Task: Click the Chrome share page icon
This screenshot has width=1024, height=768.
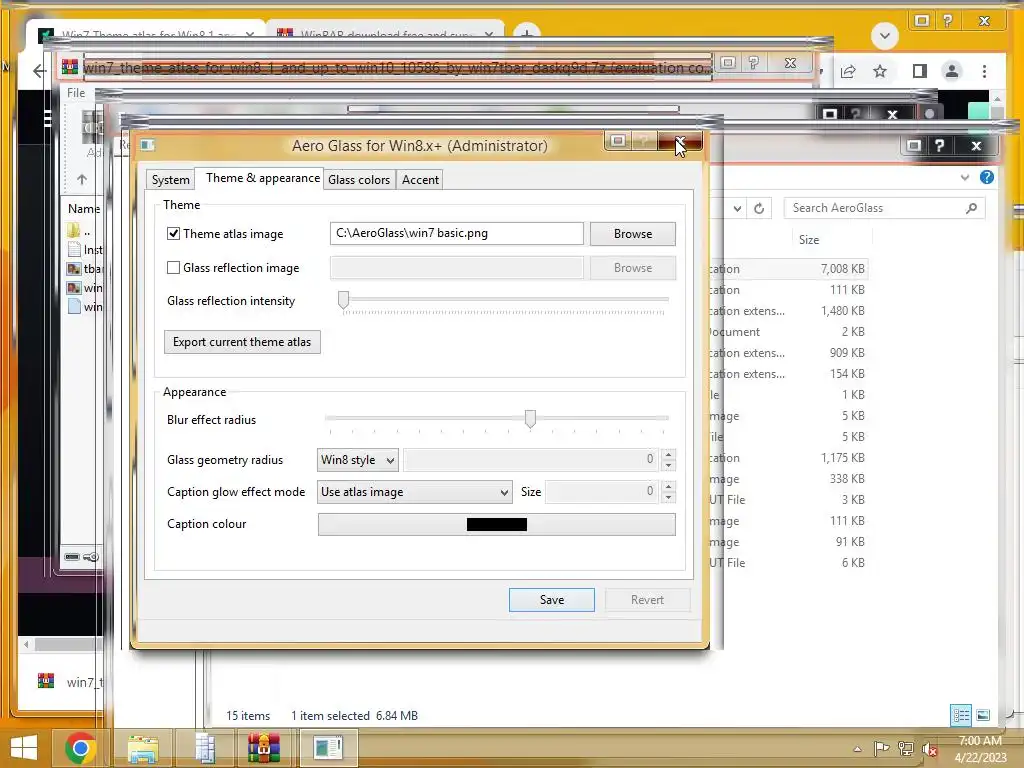Action: point(848,71)
